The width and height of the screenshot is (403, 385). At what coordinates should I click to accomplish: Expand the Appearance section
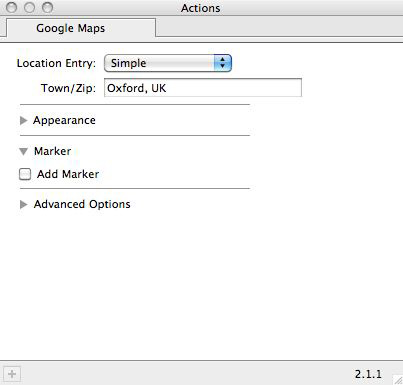23,120
